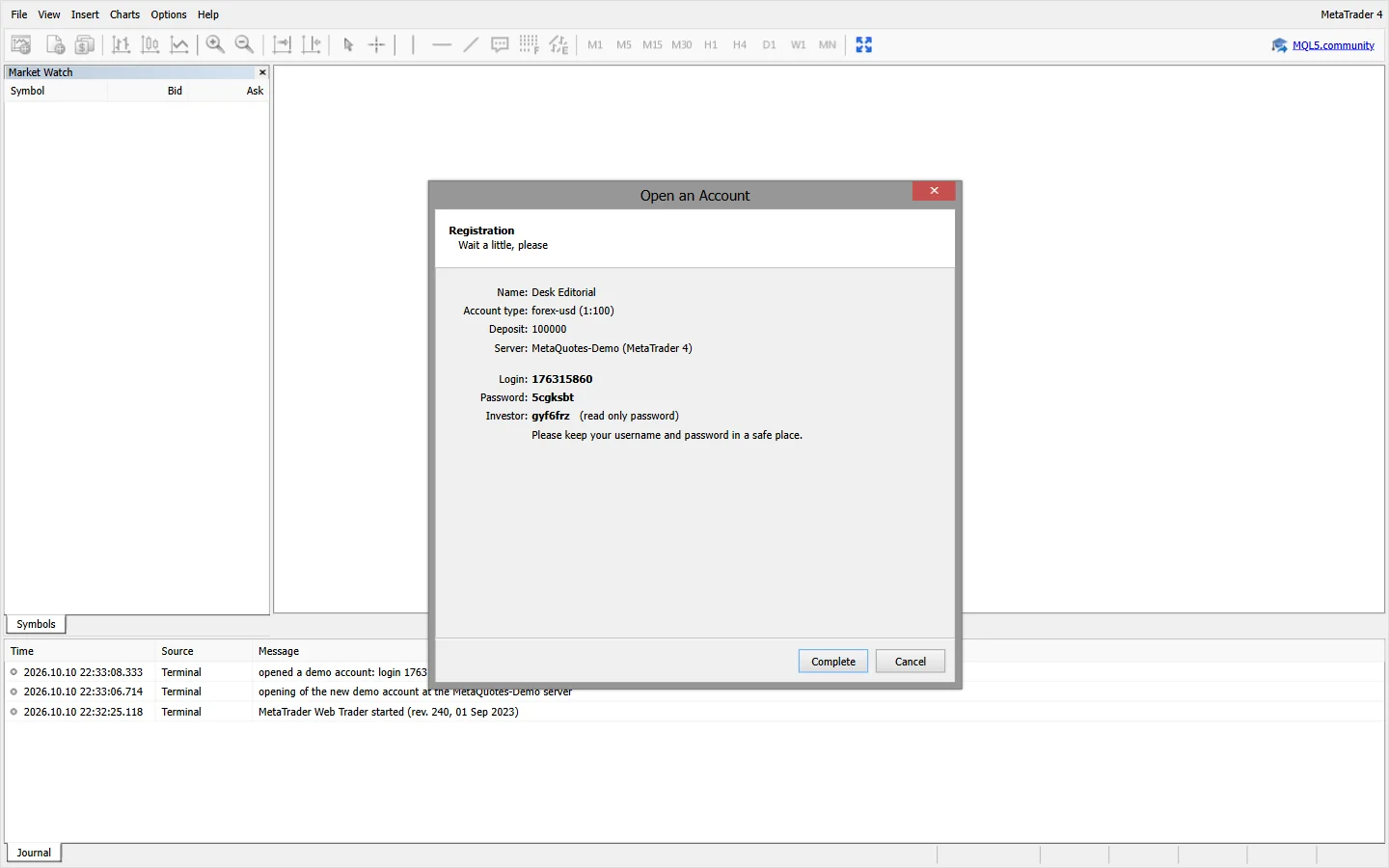The width and height of the screenshot is (1389, 868).
Task: Click the deposit value 100000
Action: point(549,329)
